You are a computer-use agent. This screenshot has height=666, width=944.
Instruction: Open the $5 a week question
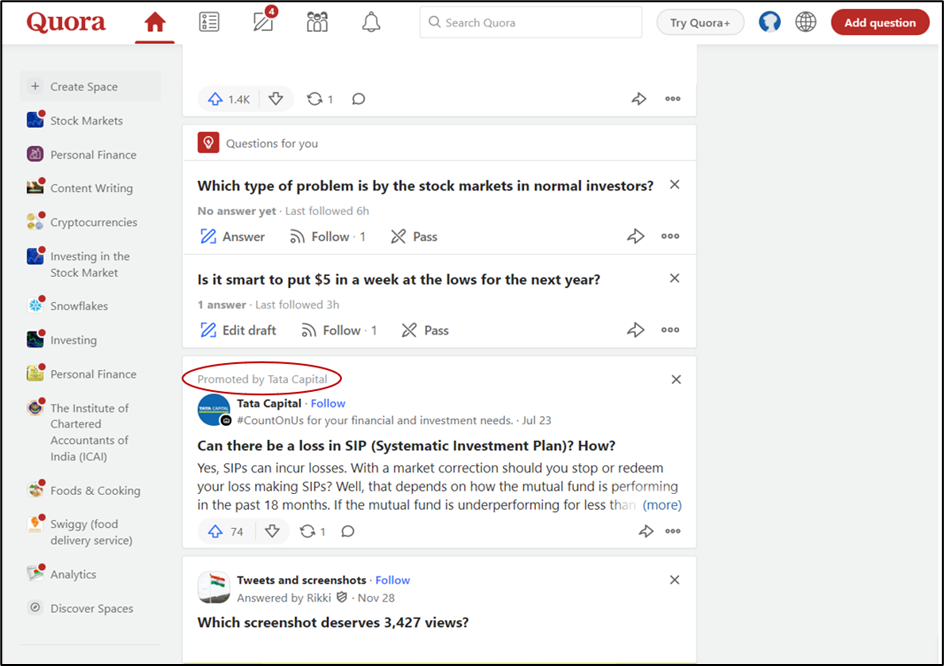click(x=399, y=279)
